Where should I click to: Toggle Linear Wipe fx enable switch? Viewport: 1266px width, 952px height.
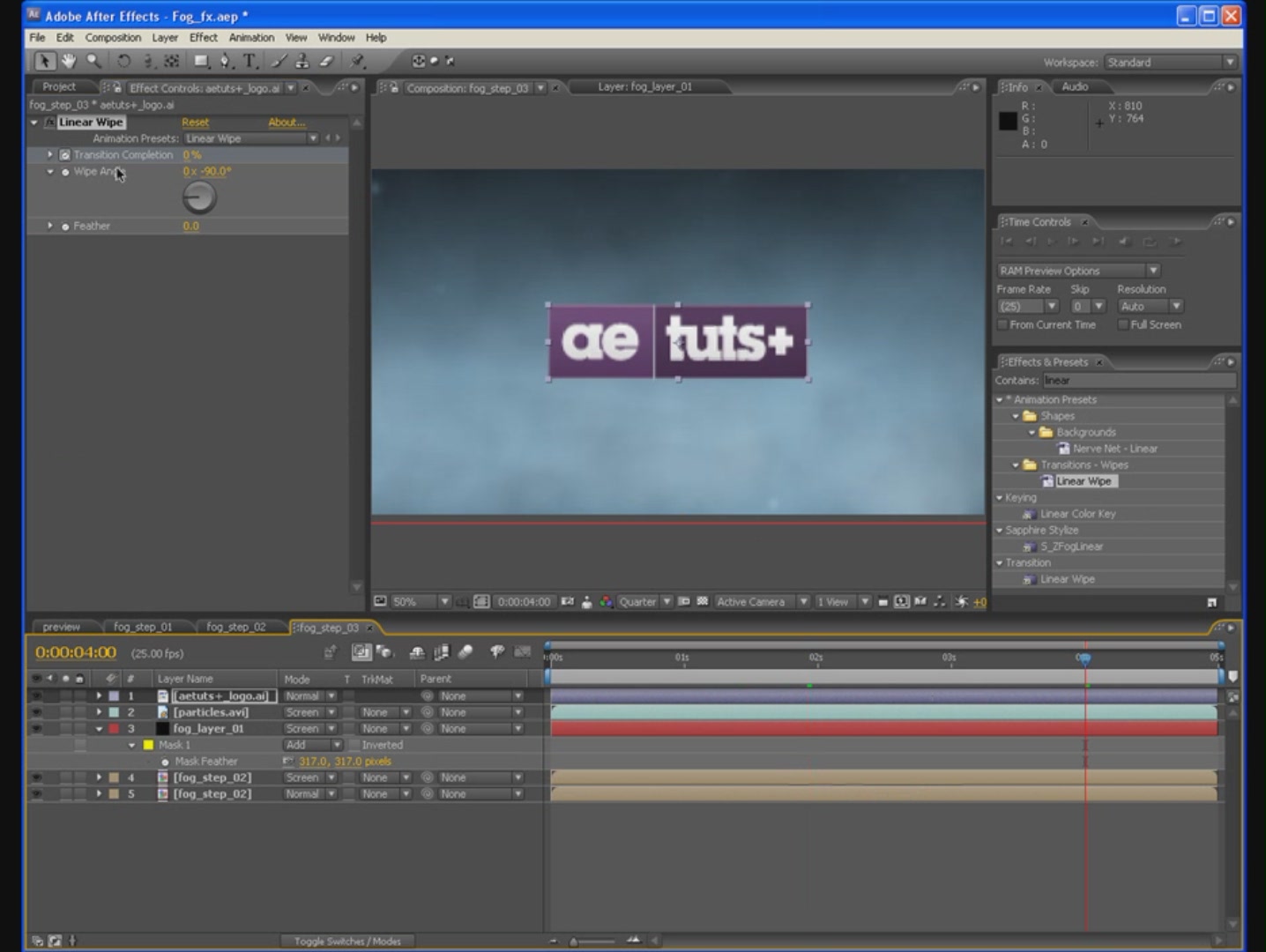point(50,123)
